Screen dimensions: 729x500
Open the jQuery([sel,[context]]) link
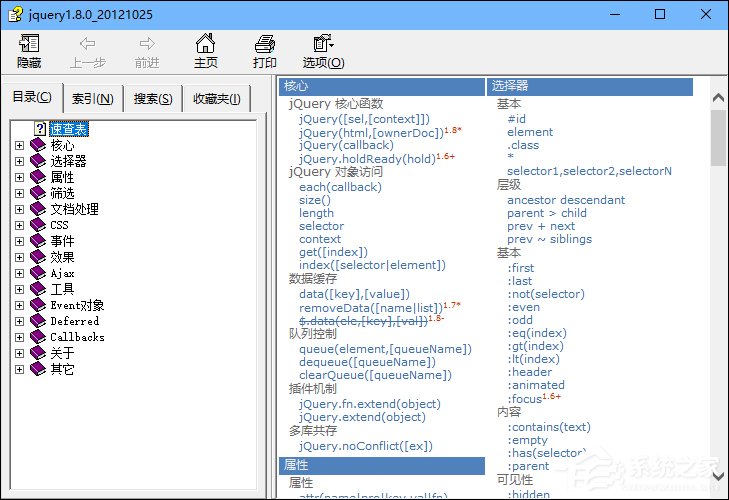click(364, 119)
